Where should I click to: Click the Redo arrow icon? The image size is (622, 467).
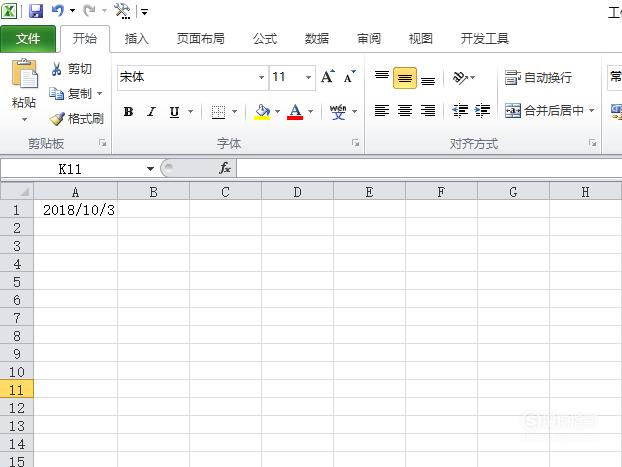(x=89, y=11)
